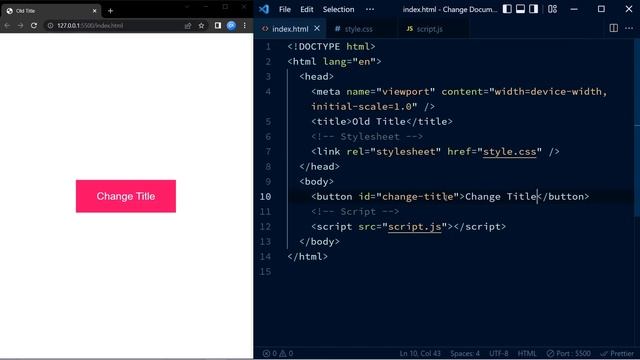This screenshot has height=360, width=640.
Task: Click the browser address bar URL
Action: 90,25
